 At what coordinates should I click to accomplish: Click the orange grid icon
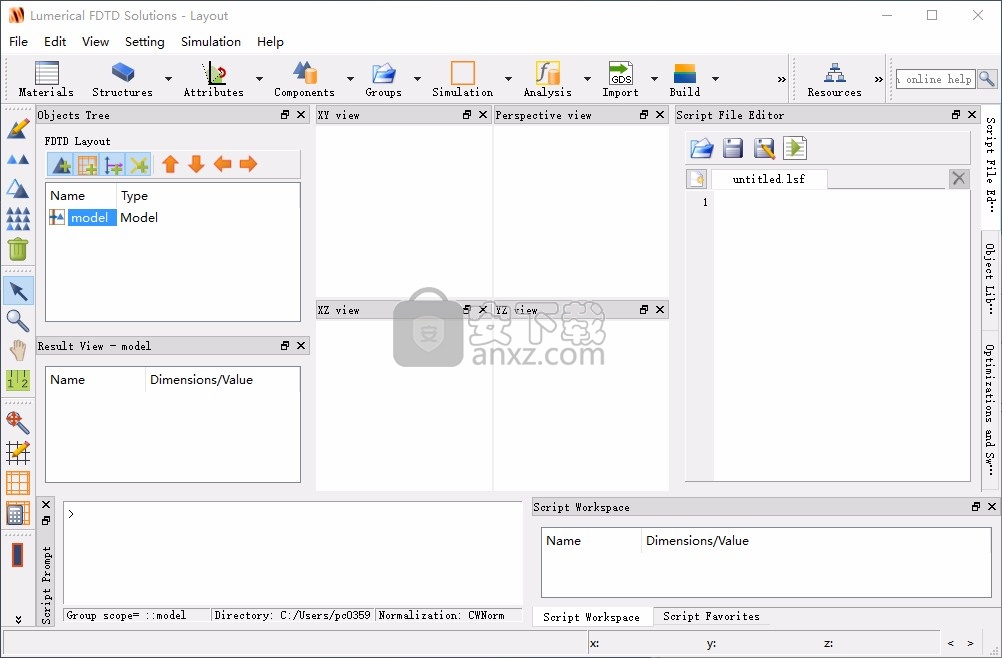(18, 483)
